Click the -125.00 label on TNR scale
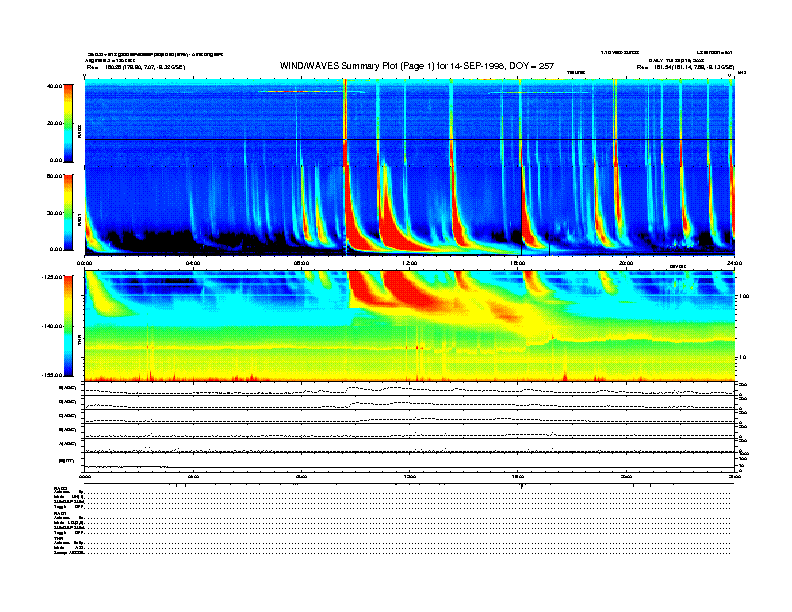 click(x=52, y=277)
